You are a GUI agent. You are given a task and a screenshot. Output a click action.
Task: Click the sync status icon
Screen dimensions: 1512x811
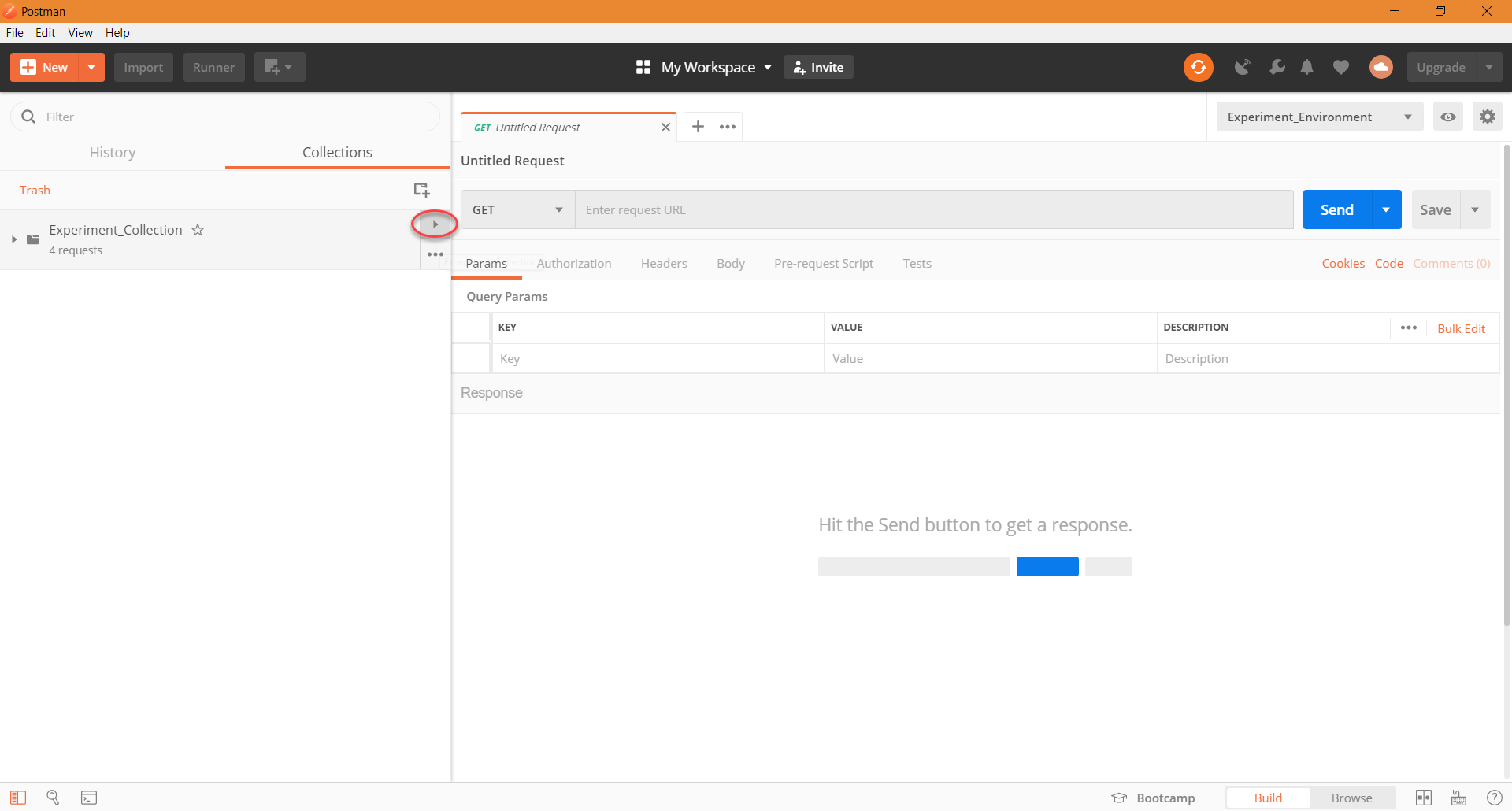coord(1198,67)
